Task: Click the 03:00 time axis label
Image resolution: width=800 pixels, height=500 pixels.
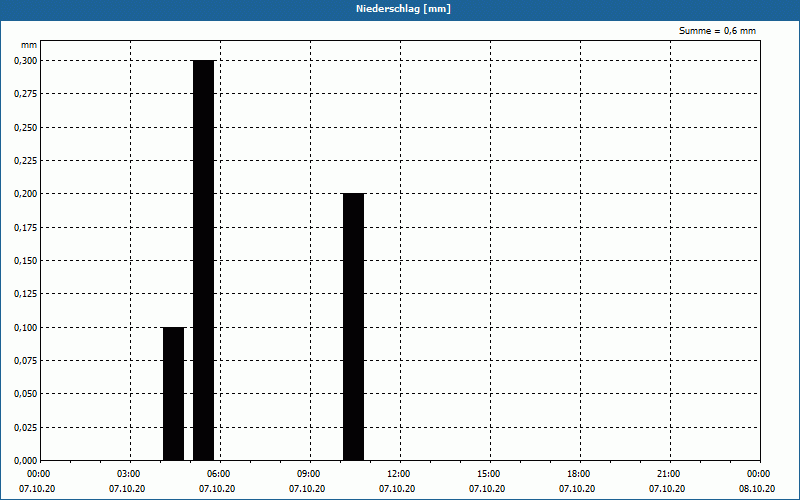Action: click(129, 474)
